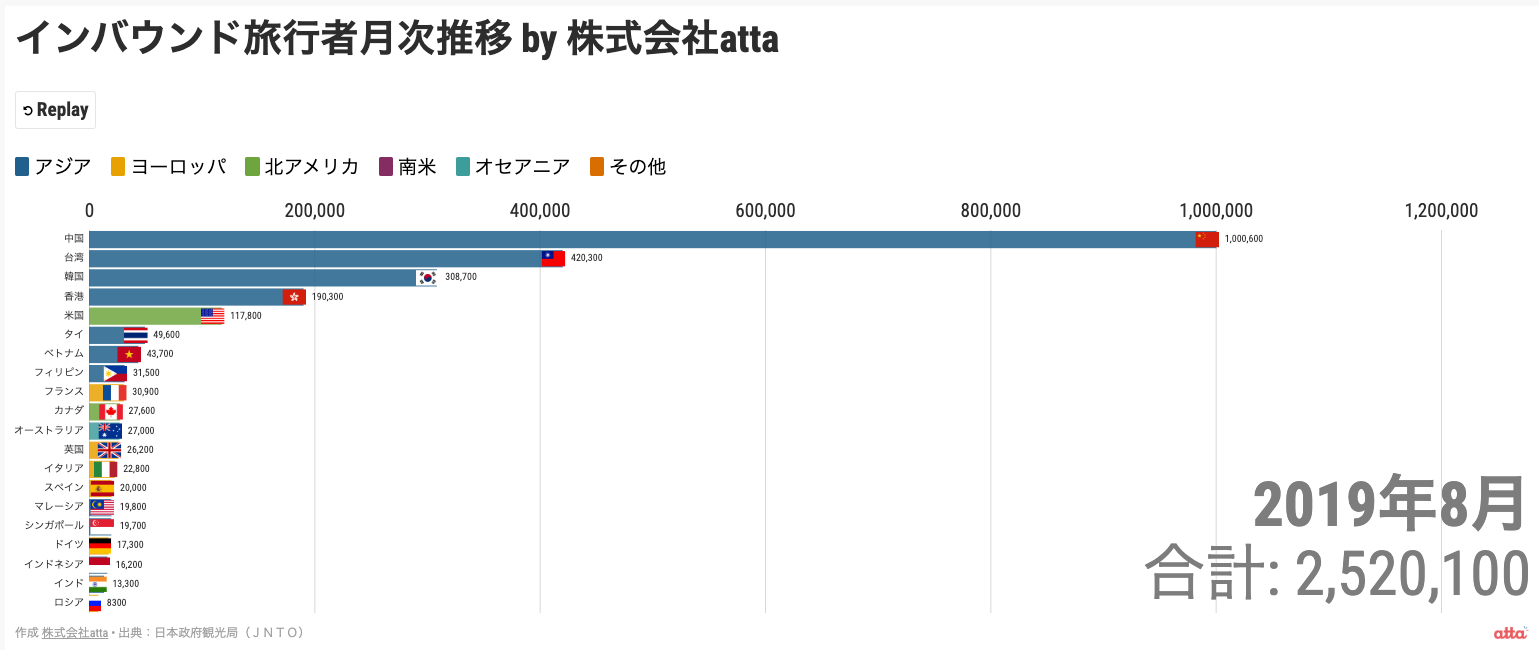Toggle the ヨーロッパ legend filter
The image size is (1539, 650).
(x=169, y=167)
